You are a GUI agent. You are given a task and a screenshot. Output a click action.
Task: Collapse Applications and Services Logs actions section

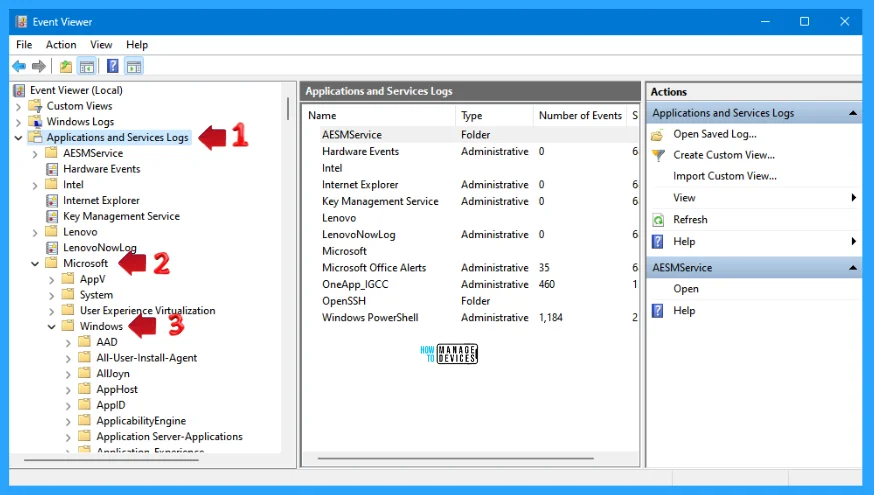click(x=853, y=113)
